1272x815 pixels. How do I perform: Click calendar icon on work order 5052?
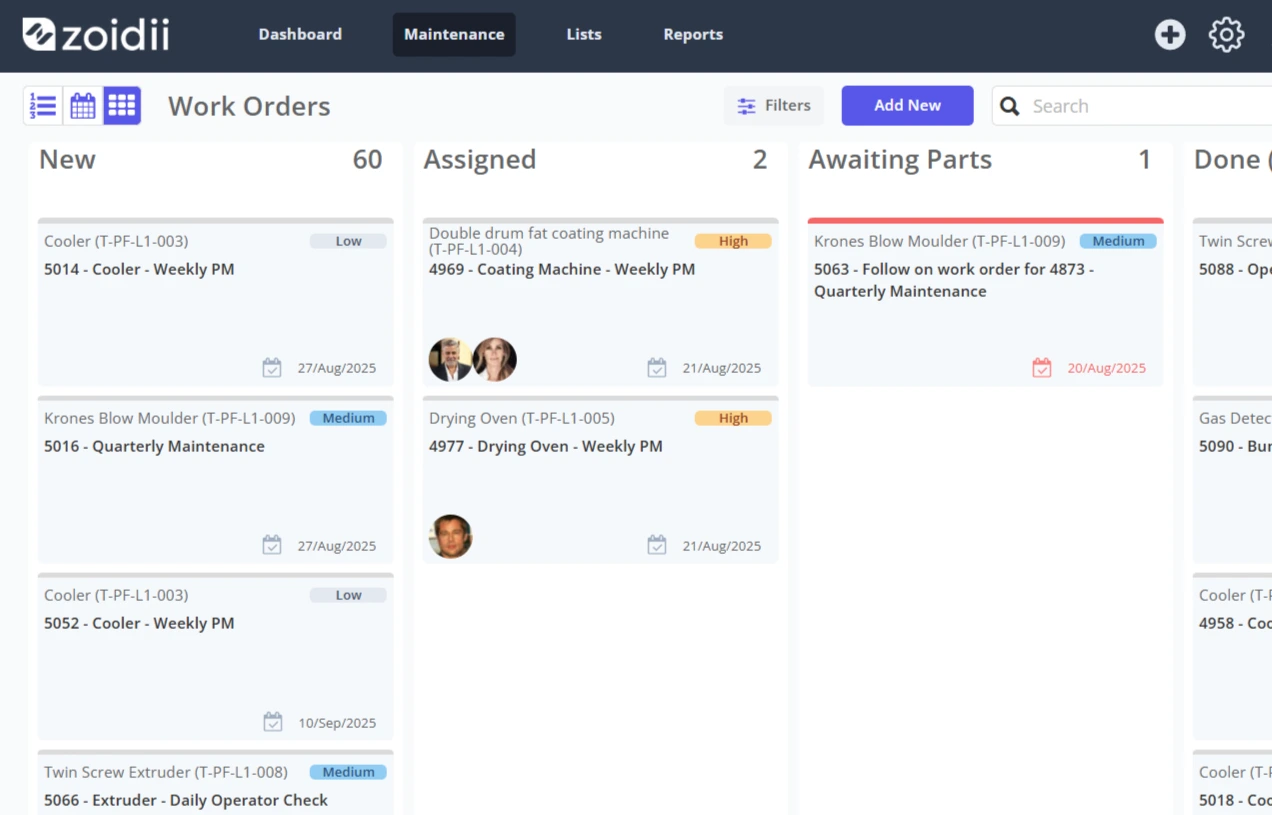click(x=272, y=722)
